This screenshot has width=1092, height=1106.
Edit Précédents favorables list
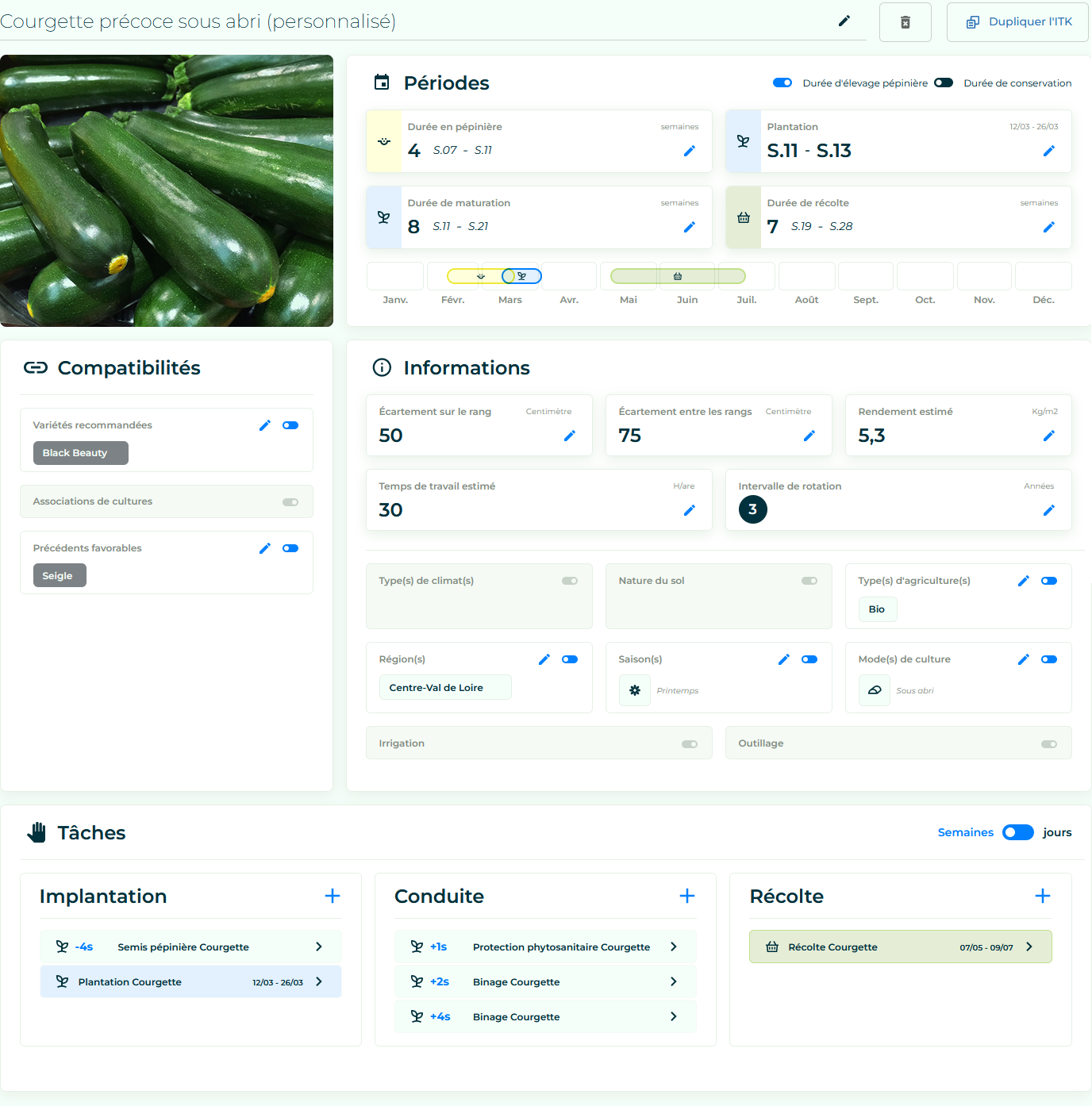pos(265,548)
